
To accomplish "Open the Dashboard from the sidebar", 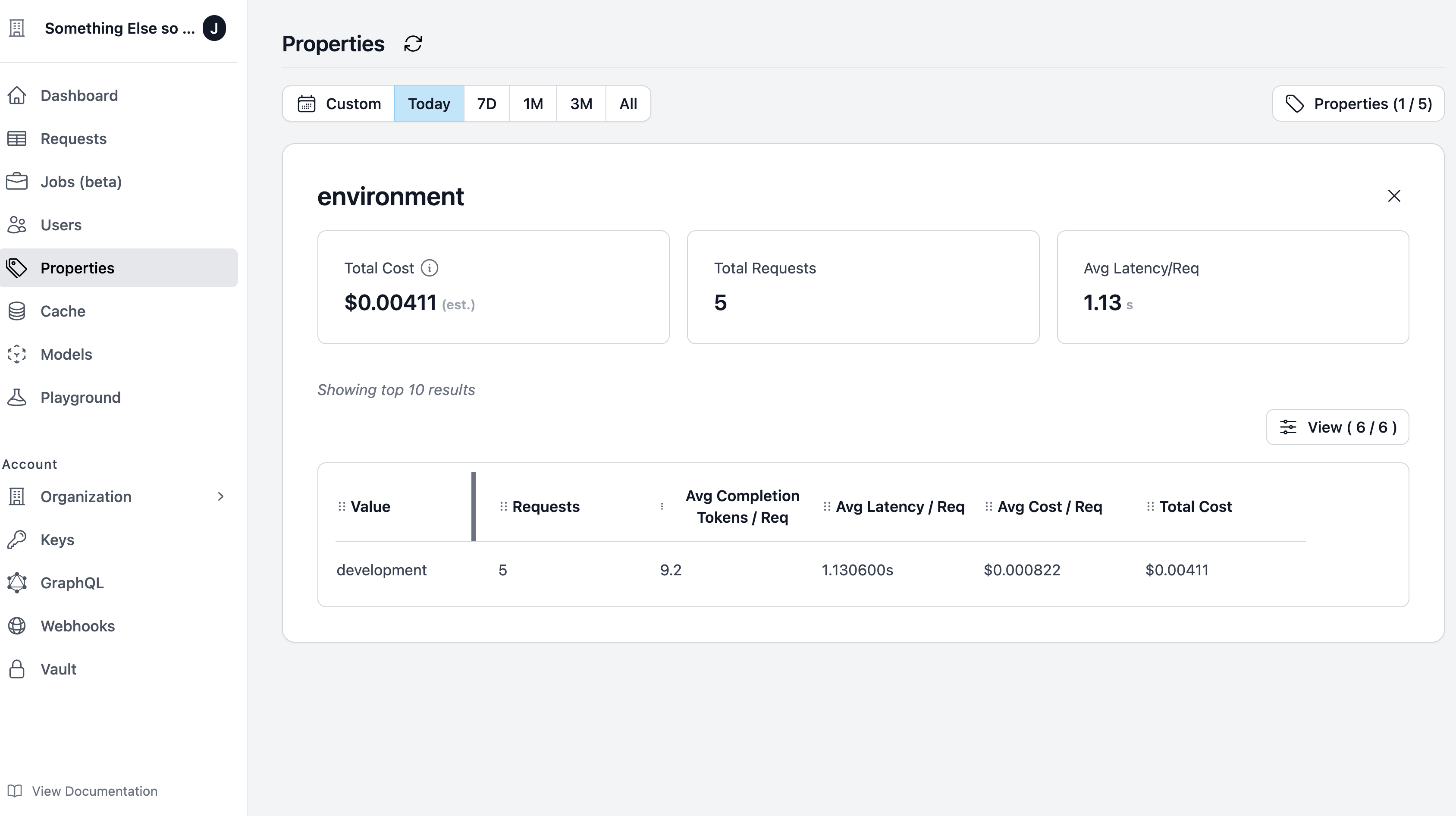I will (x=78, y=95).
